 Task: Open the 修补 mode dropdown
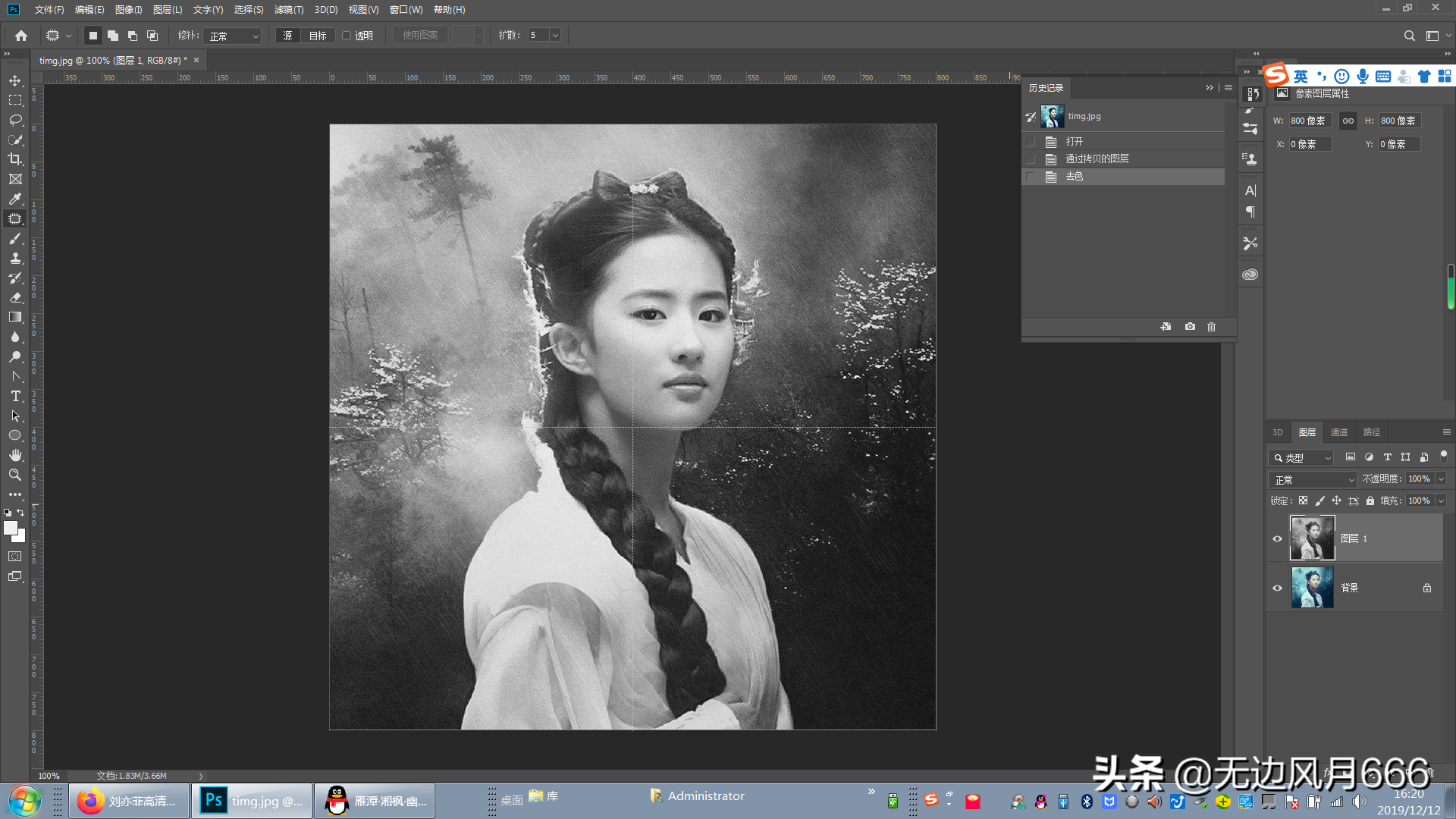tap(234, 36)
